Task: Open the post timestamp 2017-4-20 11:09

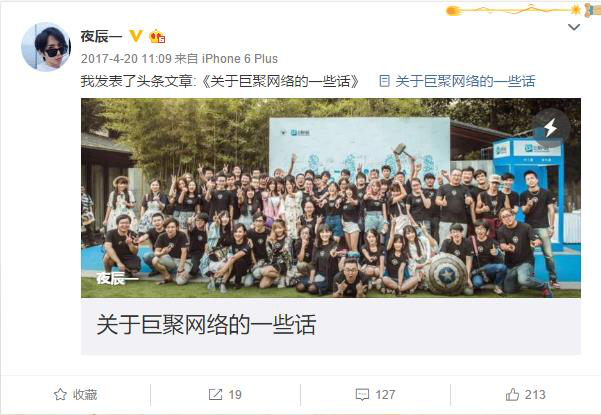Action: [x=126, y=59]
